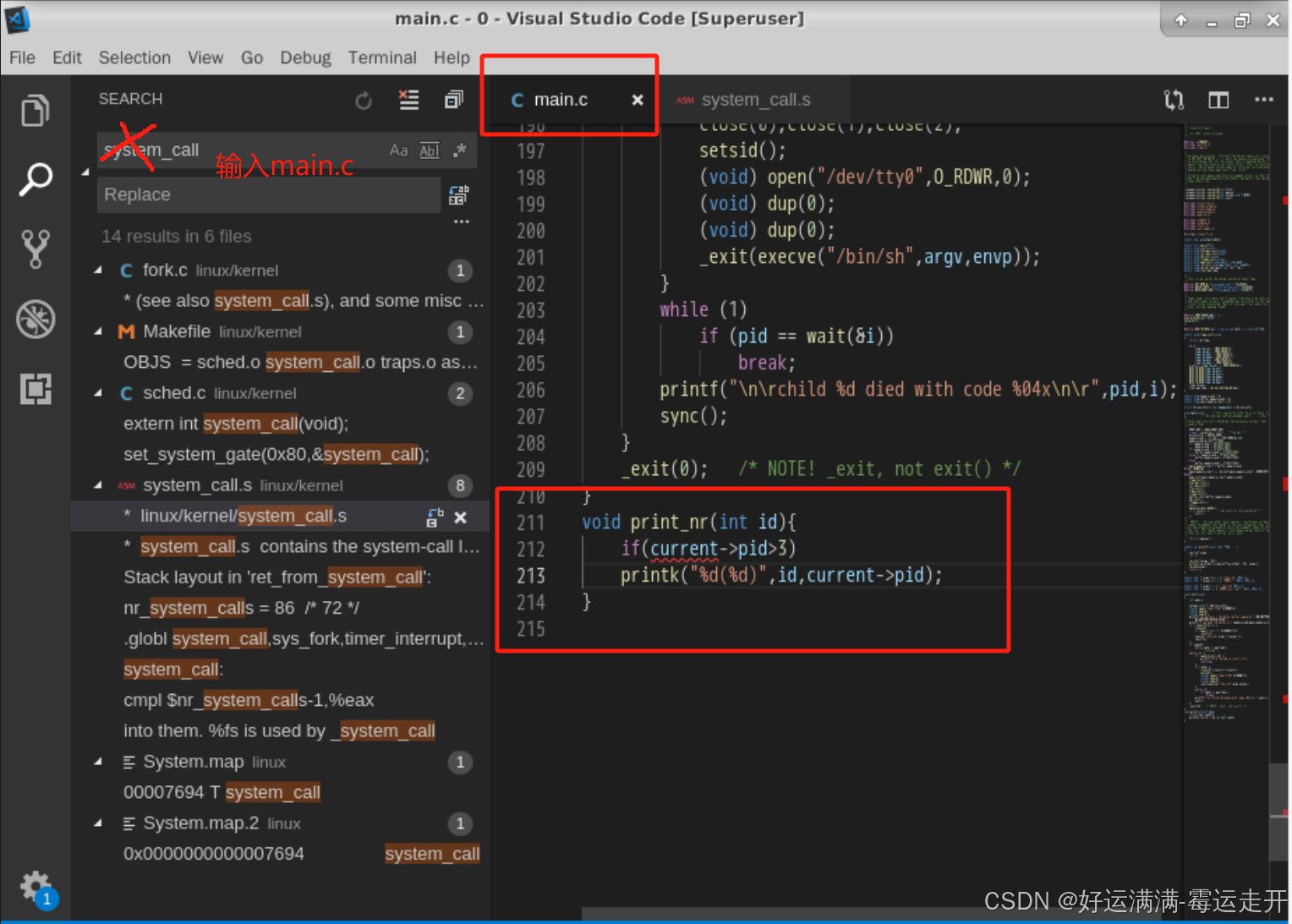The image size is (1292, 924).
Task: Open the Manage gear icon
Action: 36,888
